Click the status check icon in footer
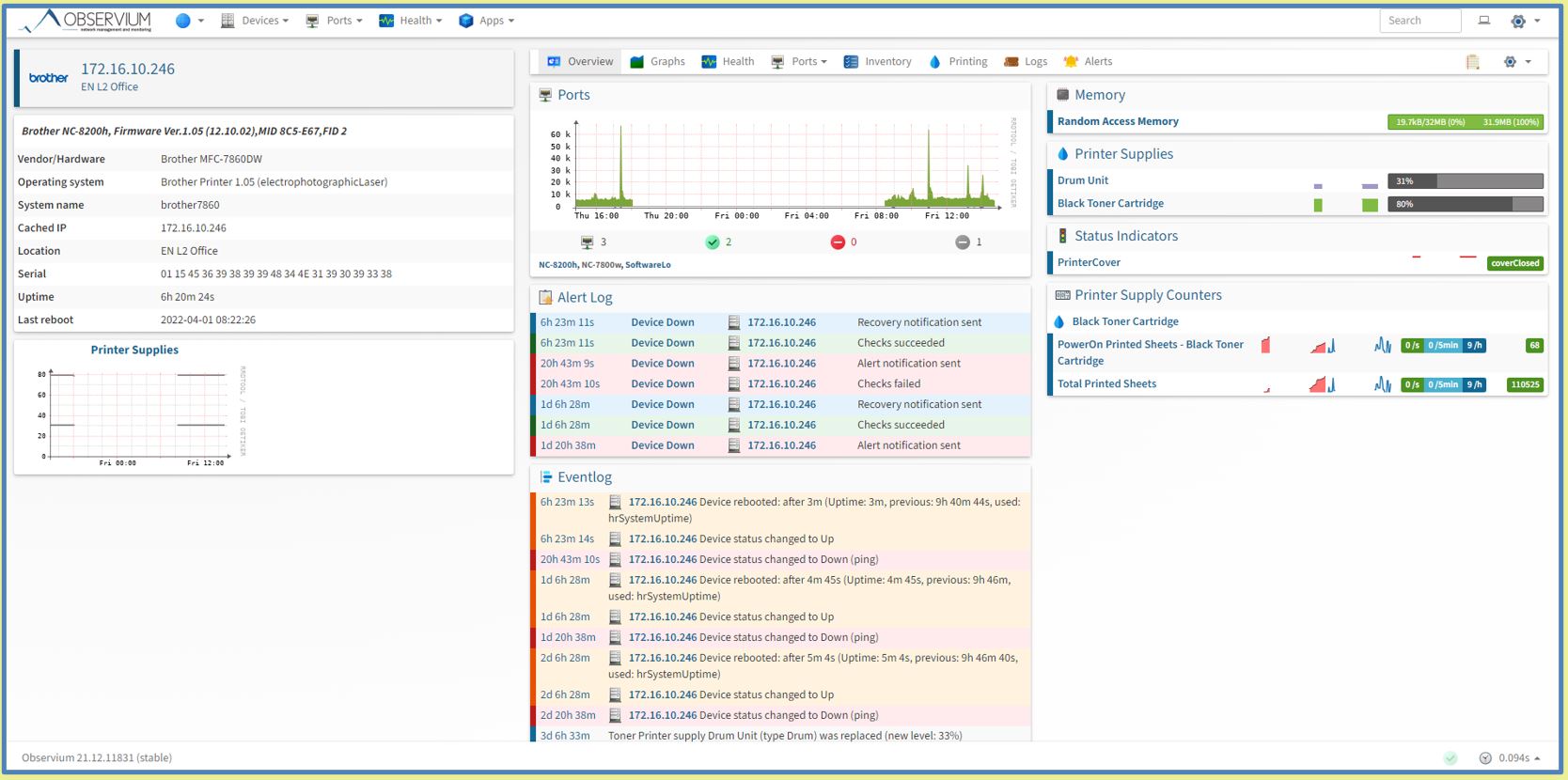This screenshot has width=1568, height=780. 1450,758
